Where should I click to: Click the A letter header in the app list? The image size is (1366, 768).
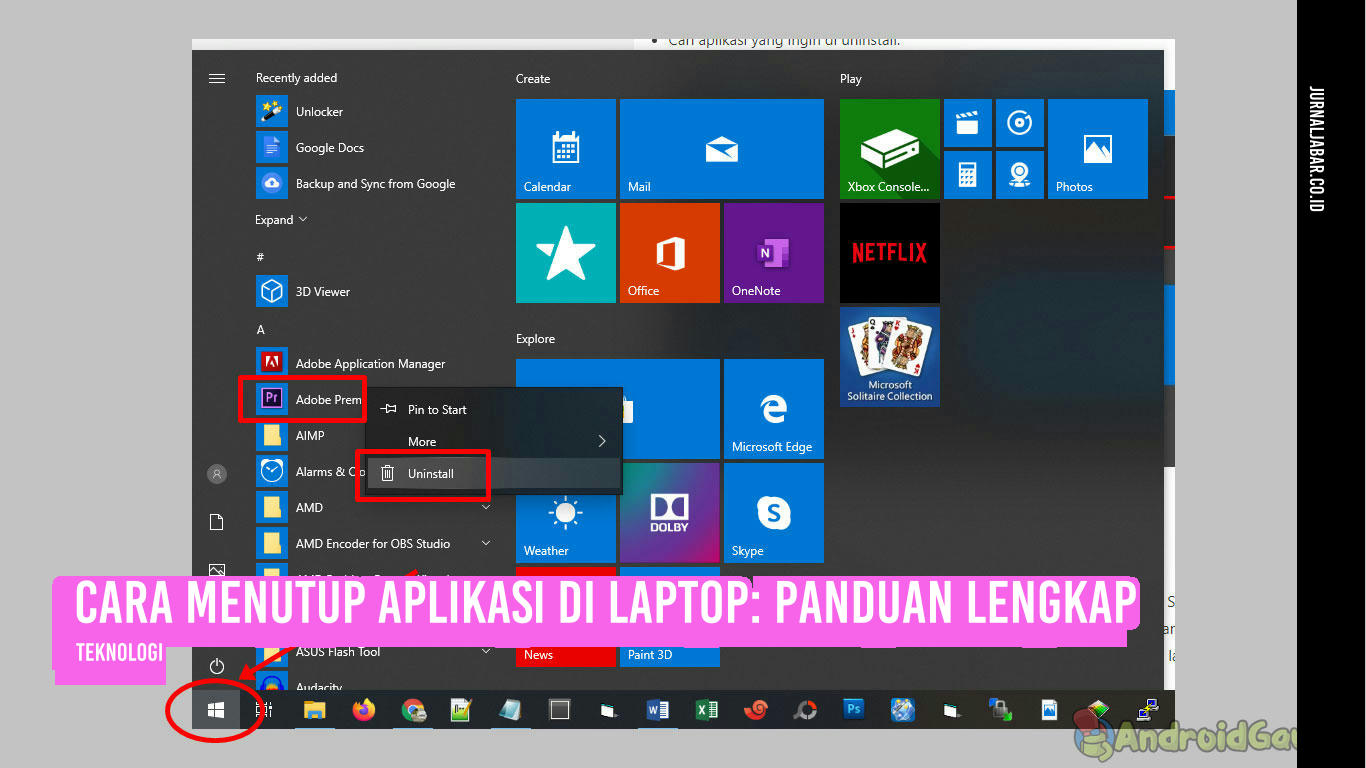[x=260, y=330]
